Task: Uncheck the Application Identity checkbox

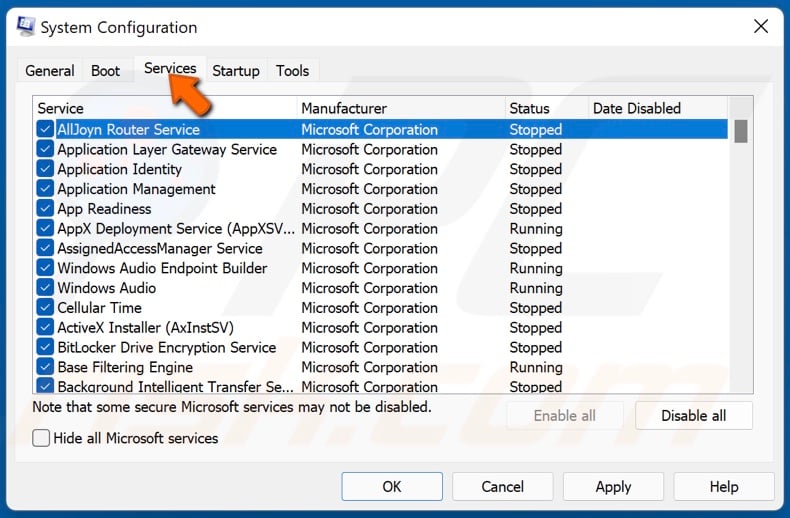Action: (45, 169)
